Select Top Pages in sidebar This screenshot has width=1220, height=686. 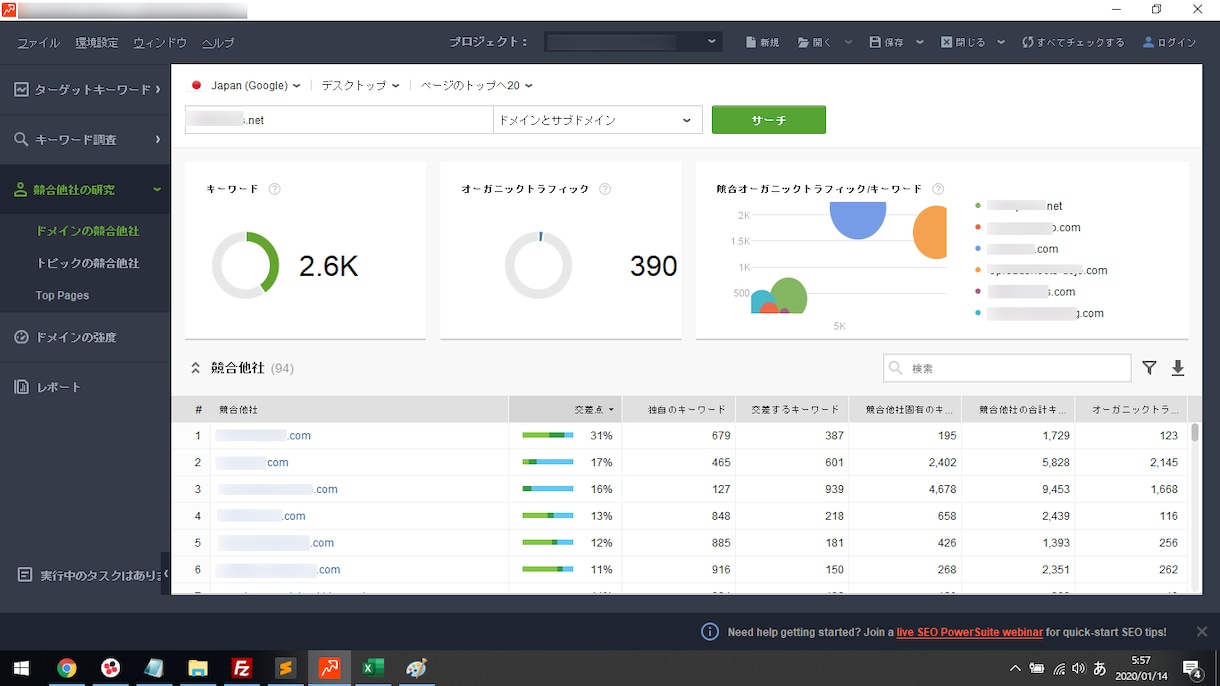pos(62,295)
